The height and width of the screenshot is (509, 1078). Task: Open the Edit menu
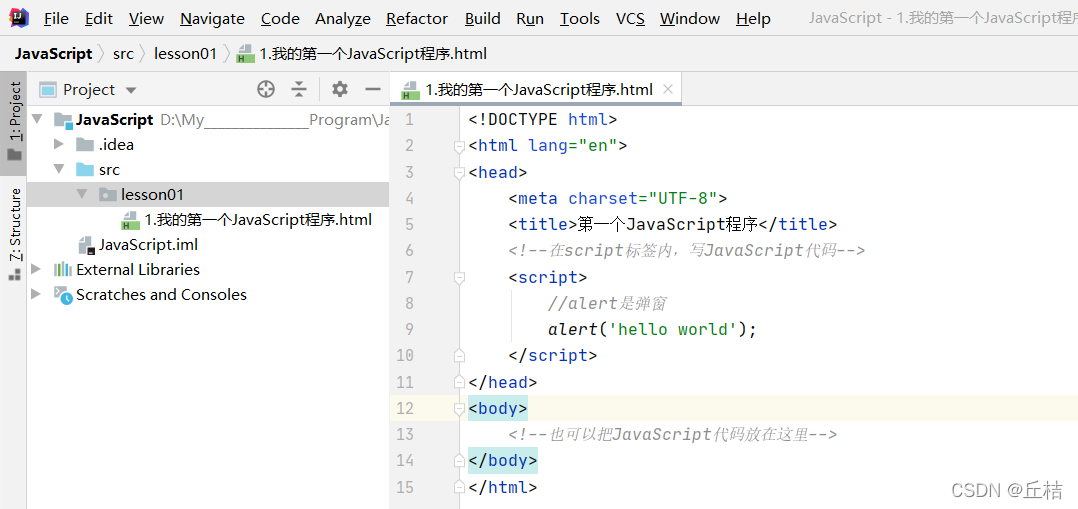point(99,19)
